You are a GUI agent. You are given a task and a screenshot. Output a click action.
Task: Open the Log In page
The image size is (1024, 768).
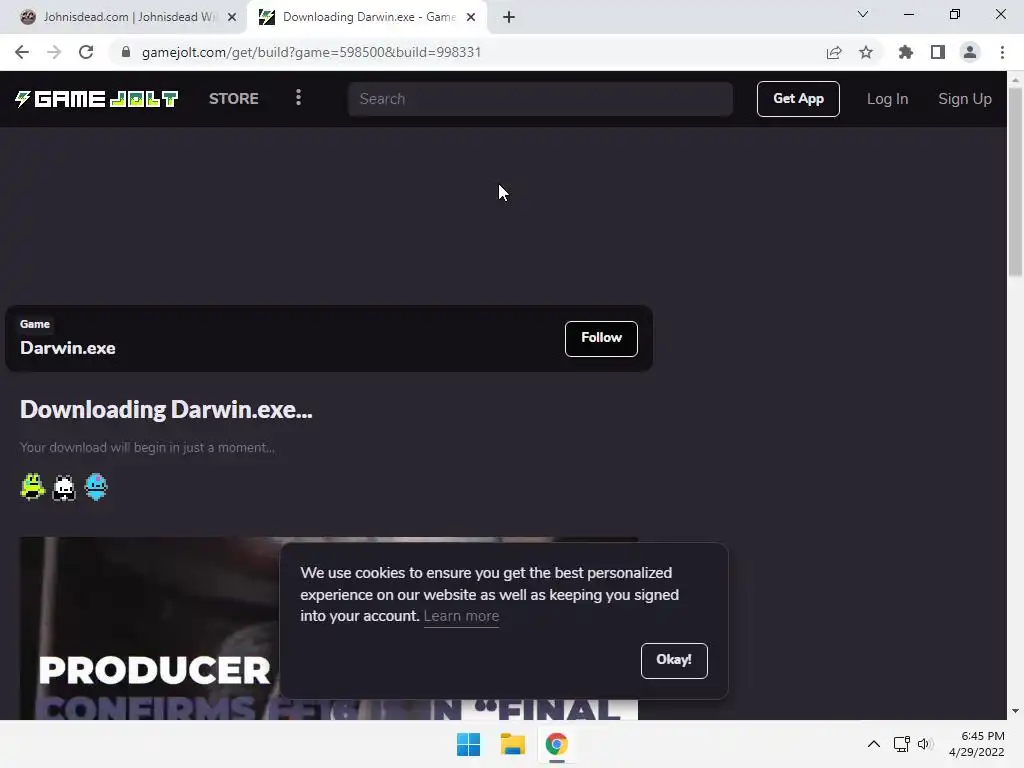pos(888,99)
